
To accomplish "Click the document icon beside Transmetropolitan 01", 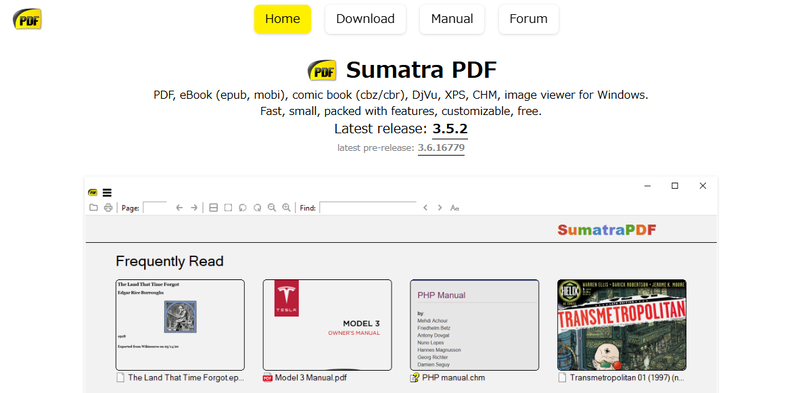I will pos(562,378).
